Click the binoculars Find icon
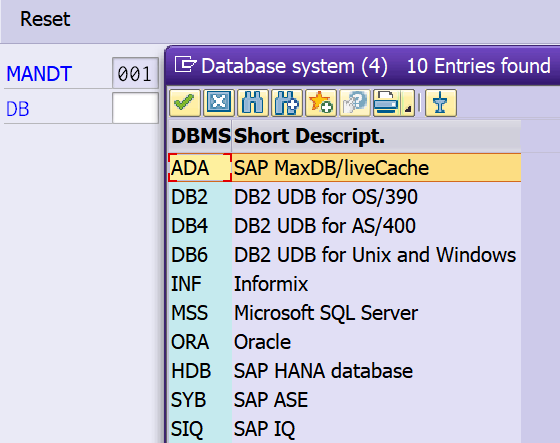The width and height of the screenshot is (560, 443). (252, 103)
